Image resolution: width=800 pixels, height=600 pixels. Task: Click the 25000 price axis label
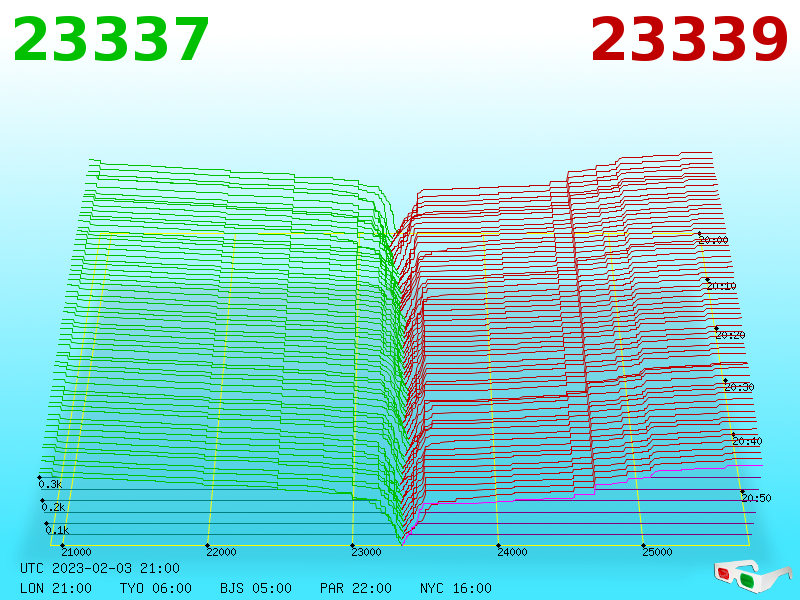pyautogui.click(x=657, y=552)
